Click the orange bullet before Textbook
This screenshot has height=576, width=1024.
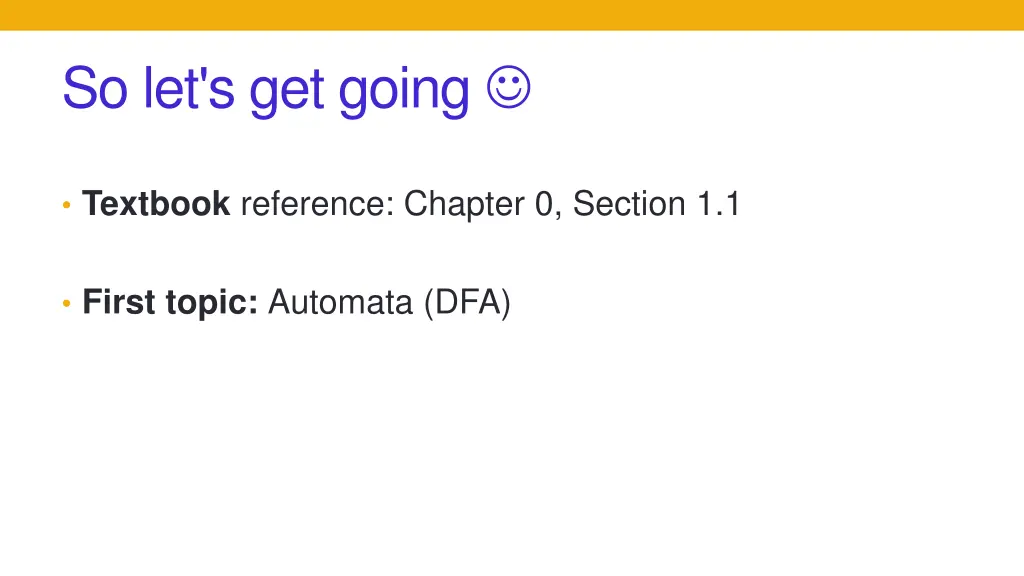(x=66, y=205)
